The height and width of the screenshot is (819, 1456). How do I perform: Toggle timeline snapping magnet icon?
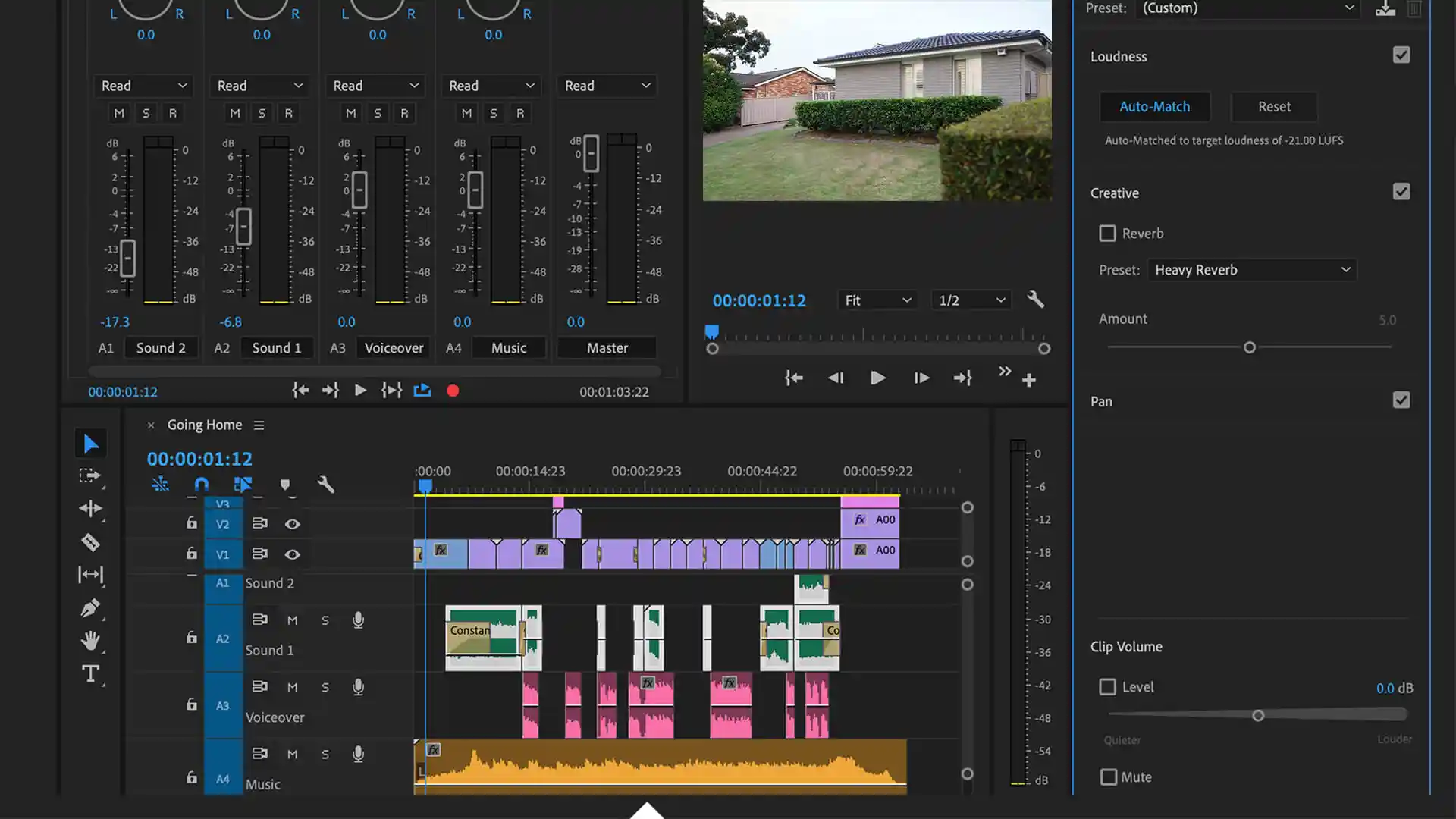click(201, 485)
